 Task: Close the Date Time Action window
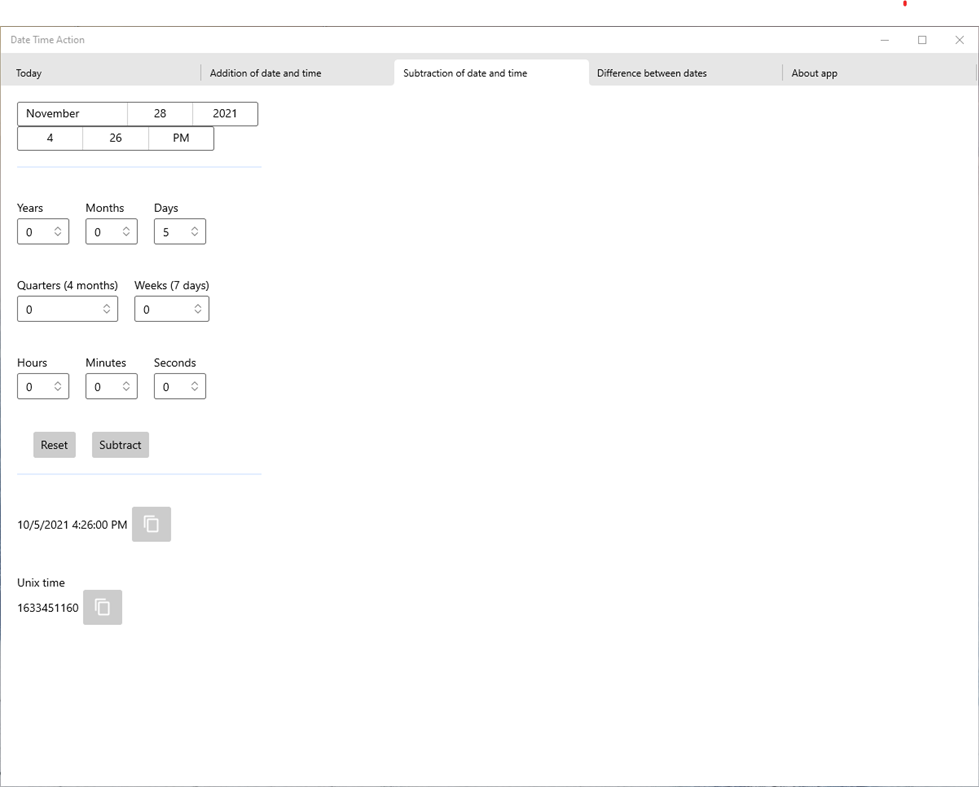pos(960,40)
